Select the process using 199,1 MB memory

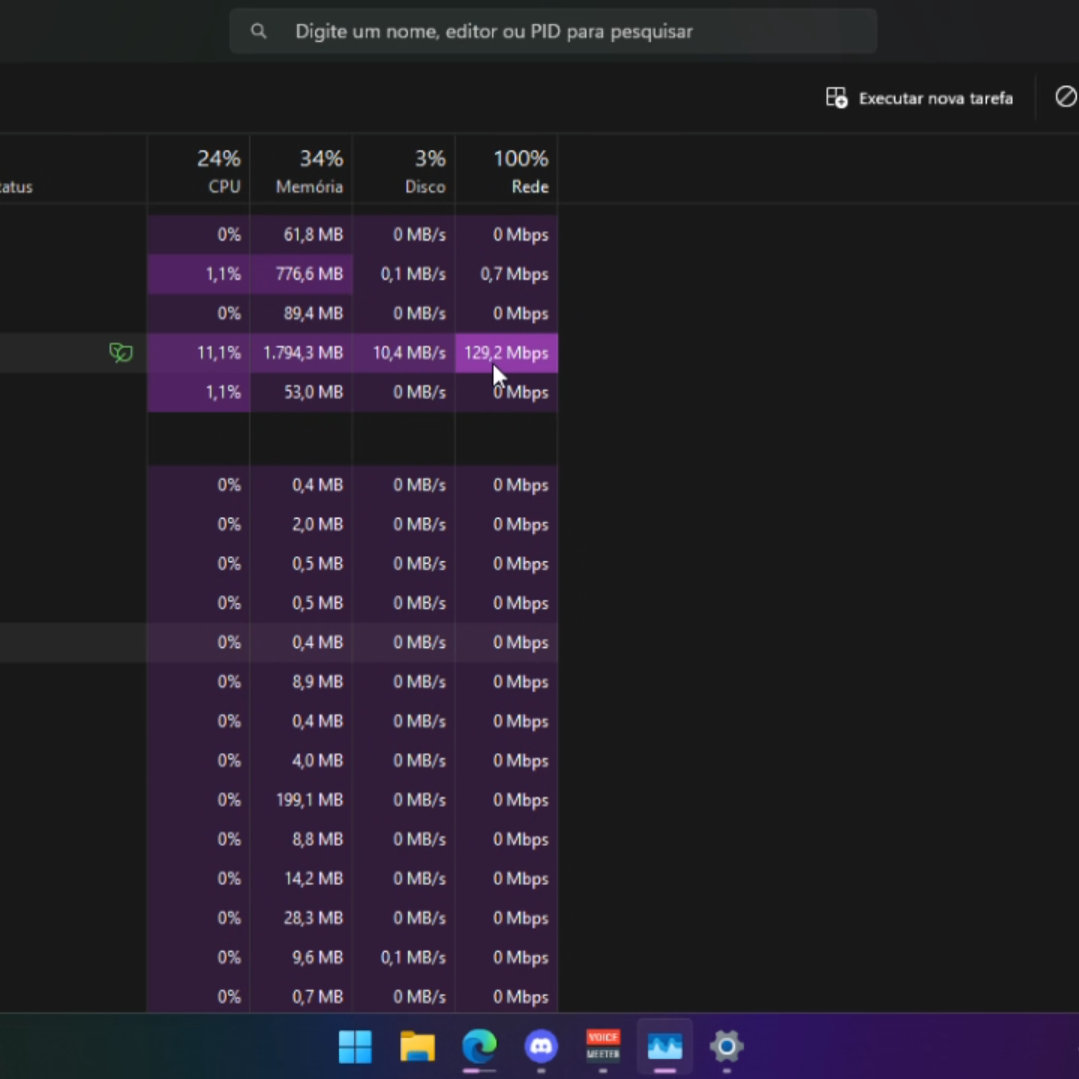pos(302,800)
